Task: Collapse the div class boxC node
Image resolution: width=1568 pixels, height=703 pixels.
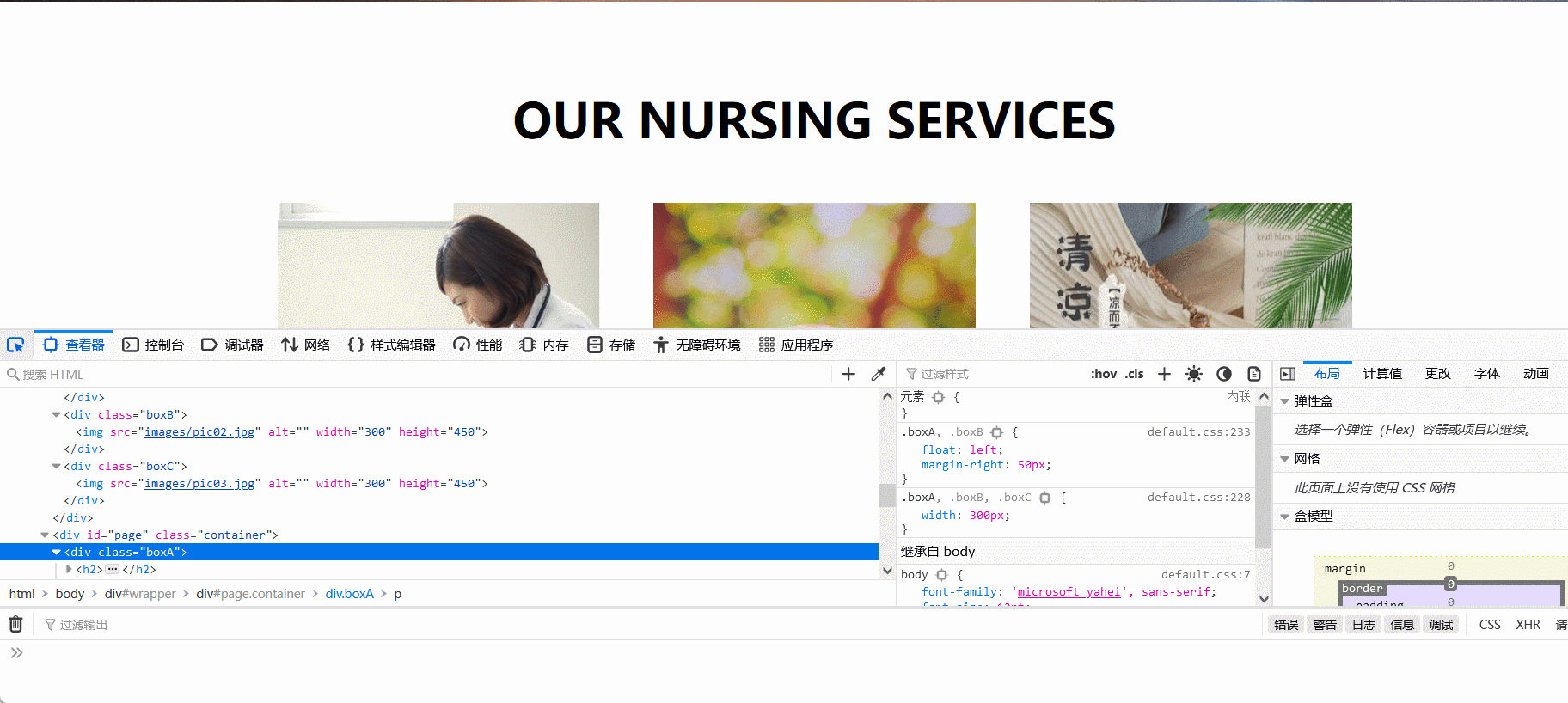Action: click(x=57, y=466)
